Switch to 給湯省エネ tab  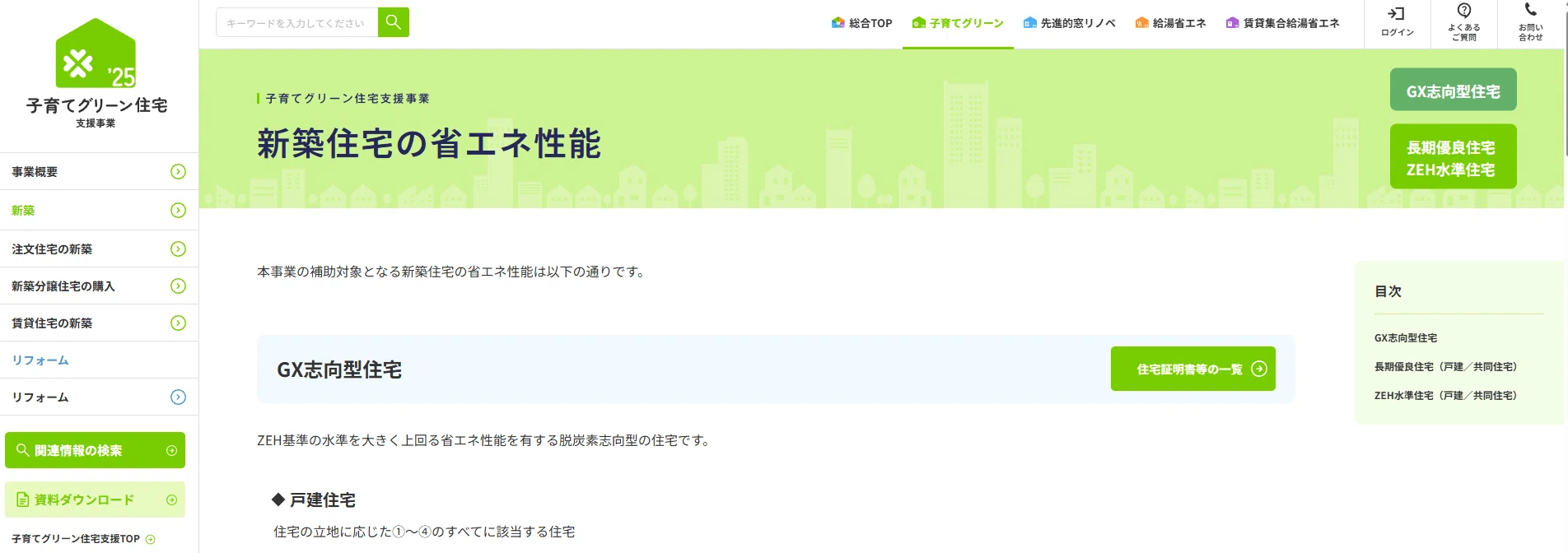pyautogui.click(x=1170, y=23)
